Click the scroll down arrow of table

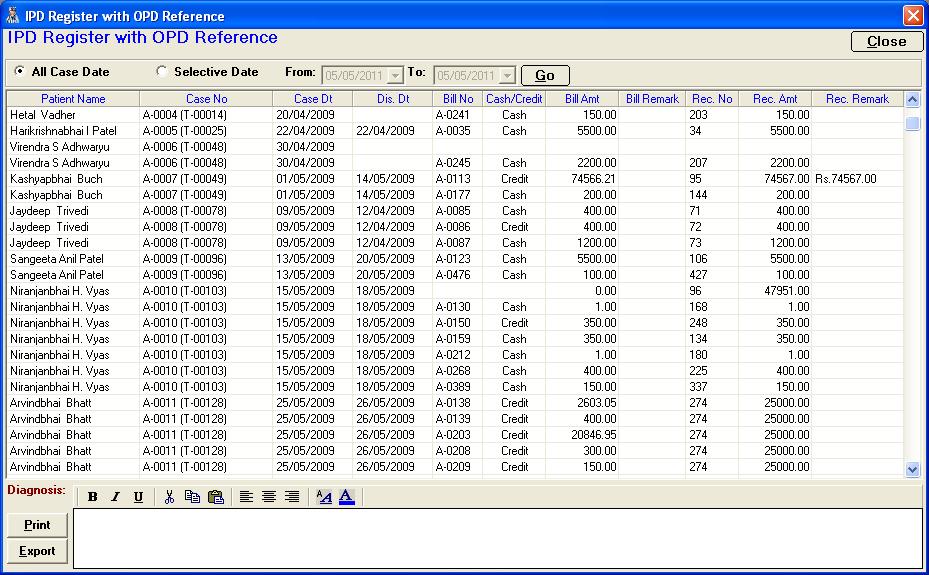[x=912, y=468]
